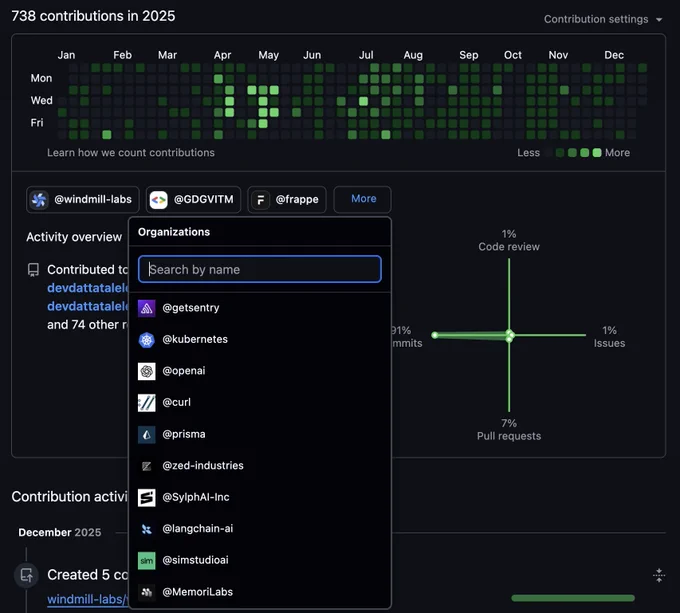Screen dimensions: 680x613
Task: Click the @getsentry organization logo
Action: [147, 308]
